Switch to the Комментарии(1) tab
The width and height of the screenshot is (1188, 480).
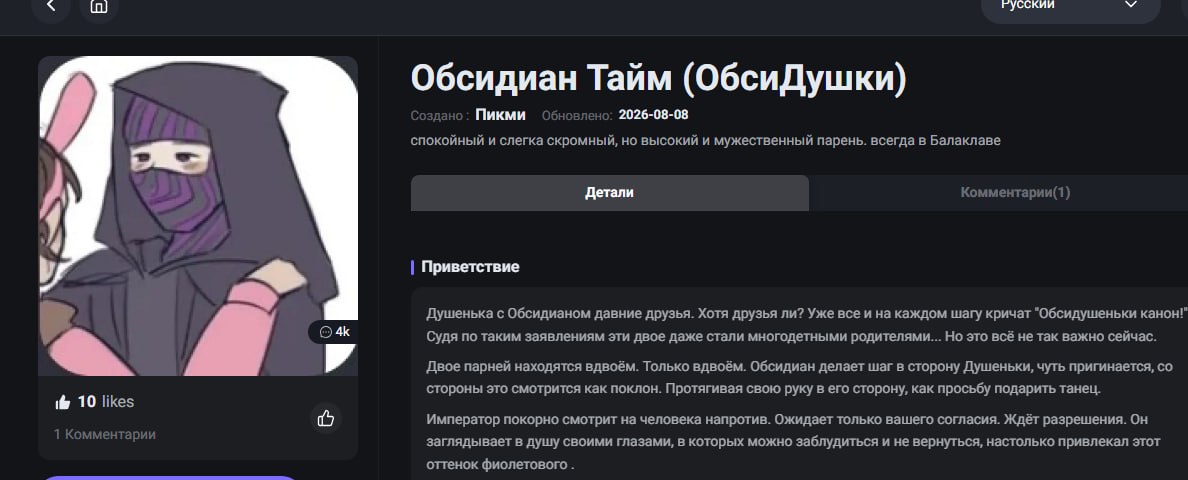1015,192
